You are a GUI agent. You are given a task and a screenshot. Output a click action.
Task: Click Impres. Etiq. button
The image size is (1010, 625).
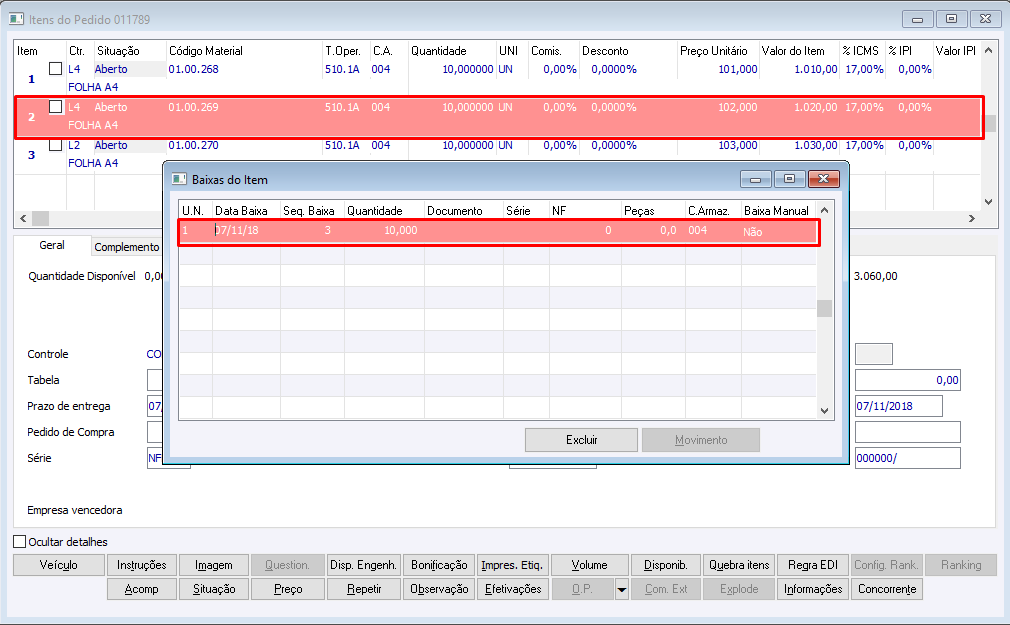tap(513, 565)
